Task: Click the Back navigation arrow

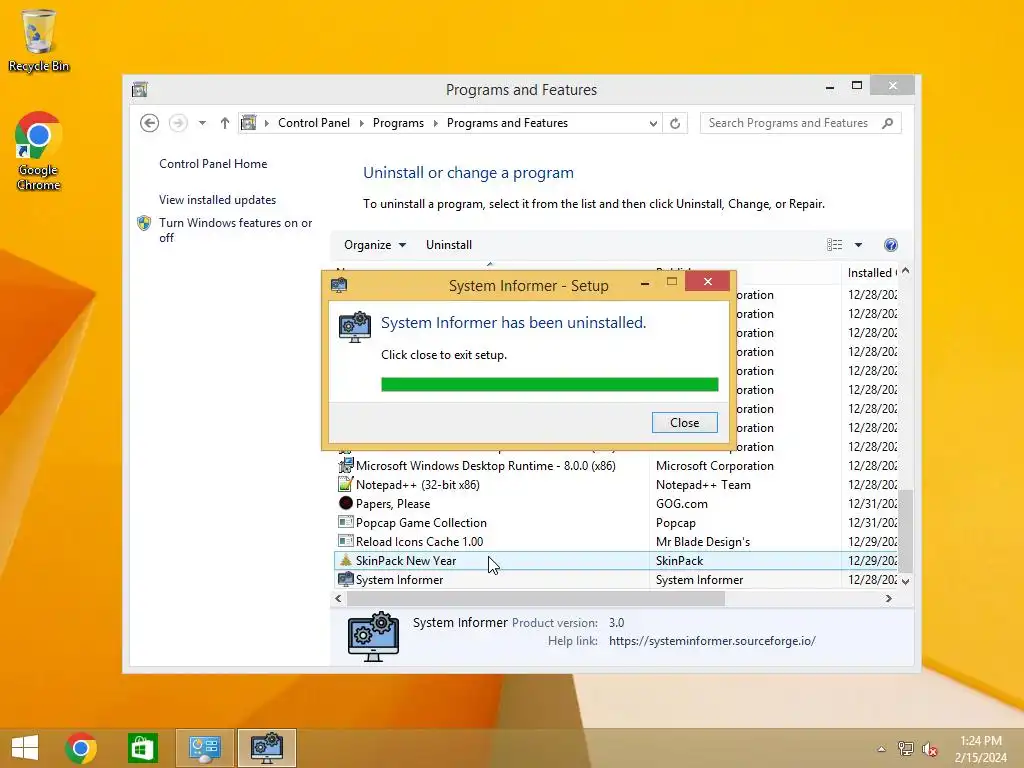Action: point(150,123)
